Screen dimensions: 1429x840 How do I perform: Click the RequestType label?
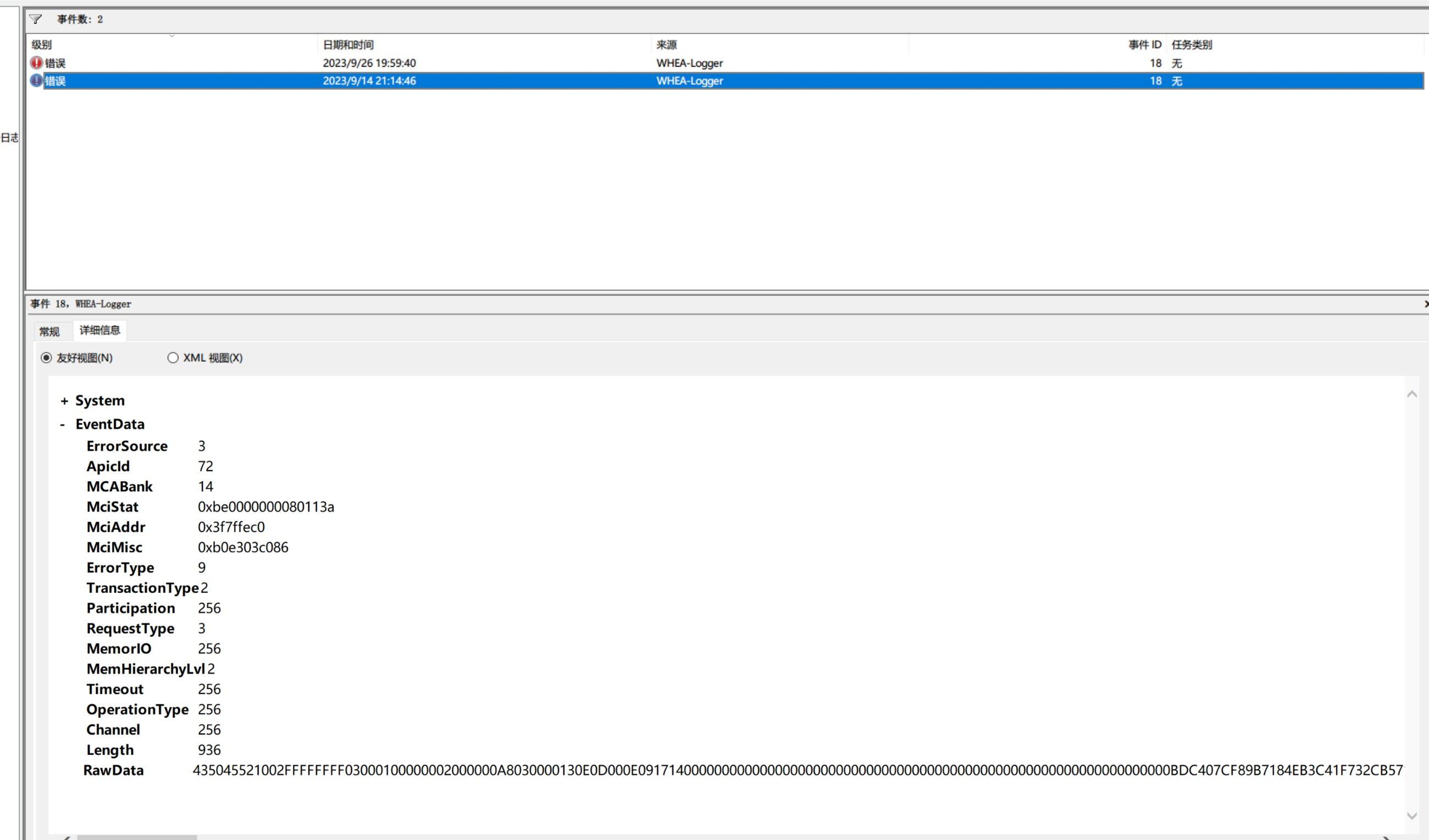(x=130, y=628)
